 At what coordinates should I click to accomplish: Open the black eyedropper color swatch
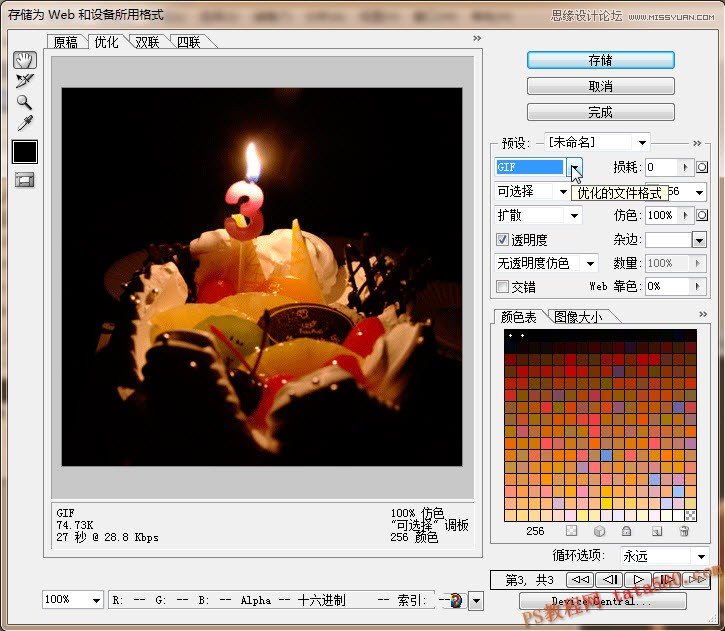tap(25, 152)
